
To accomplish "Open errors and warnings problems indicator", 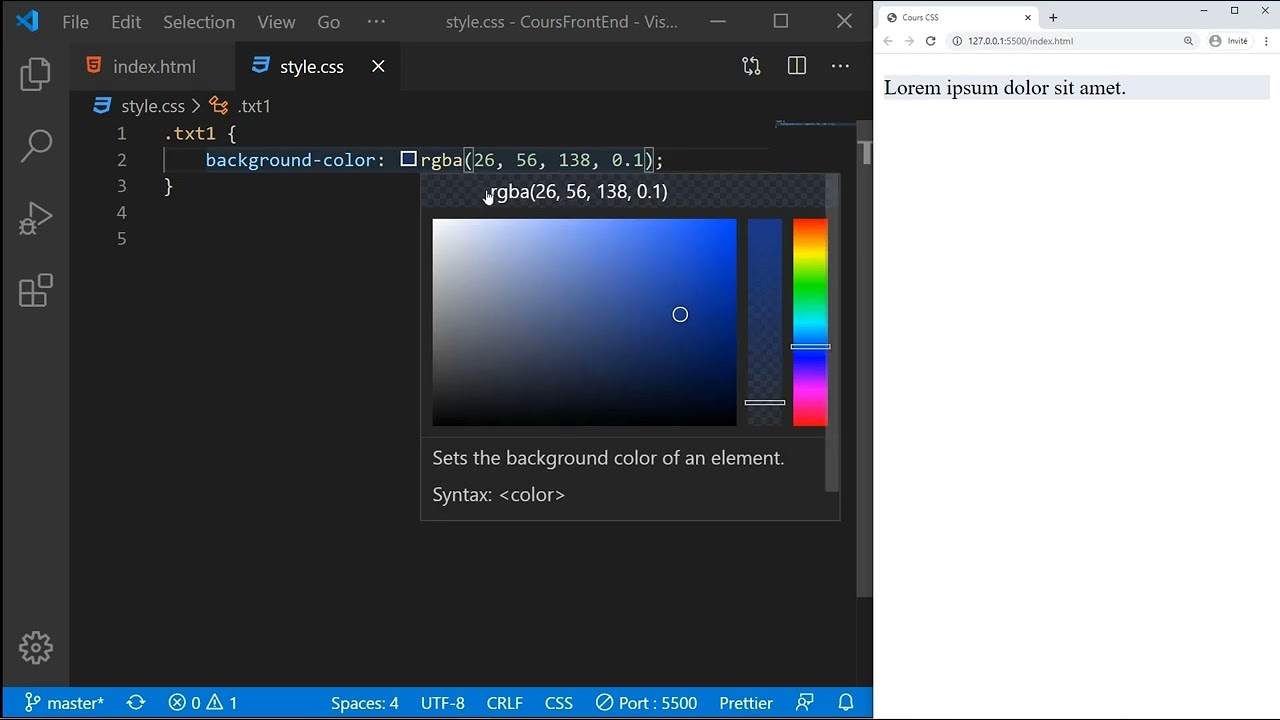I will 203,703.
